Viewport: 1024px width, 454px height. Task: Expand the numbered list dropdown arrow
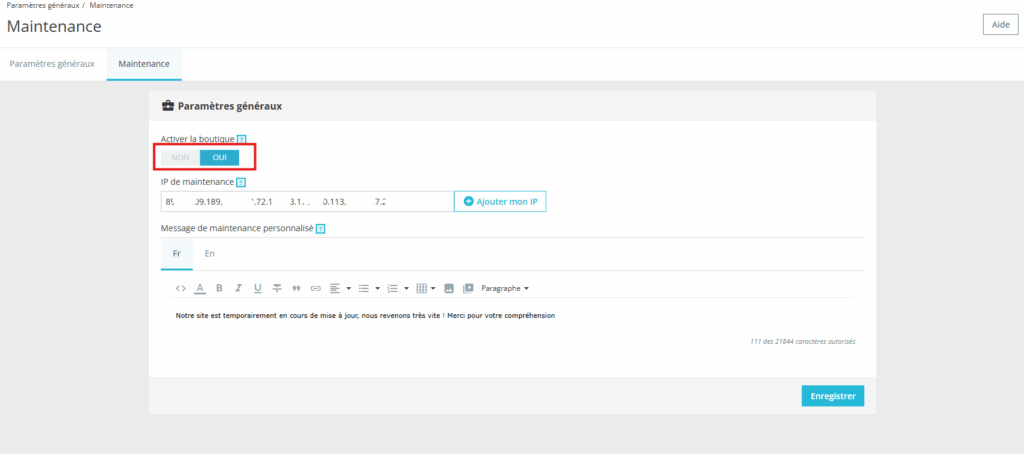tap(406, 288)
